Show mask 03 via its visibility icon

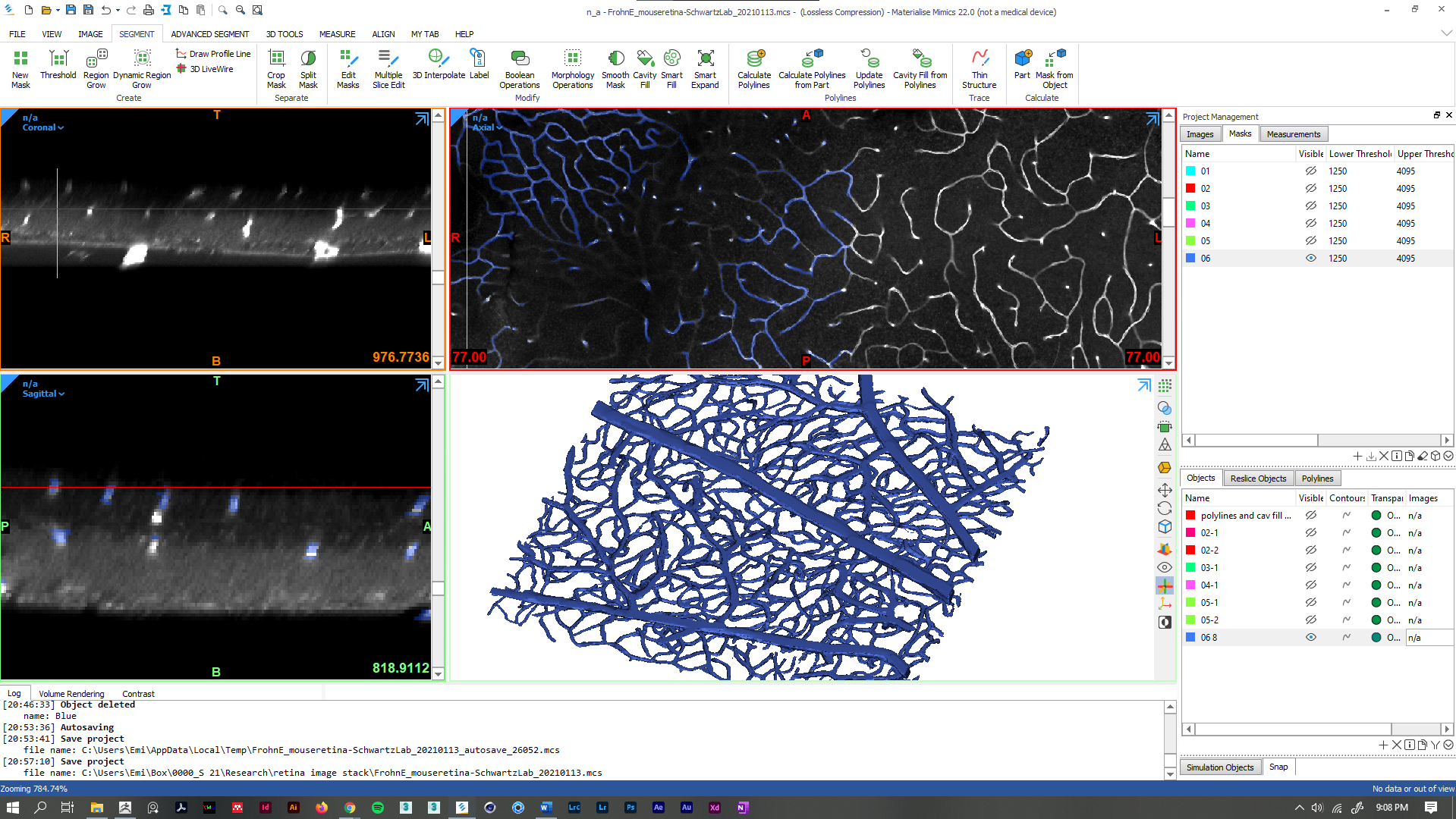pos(1310,206)
